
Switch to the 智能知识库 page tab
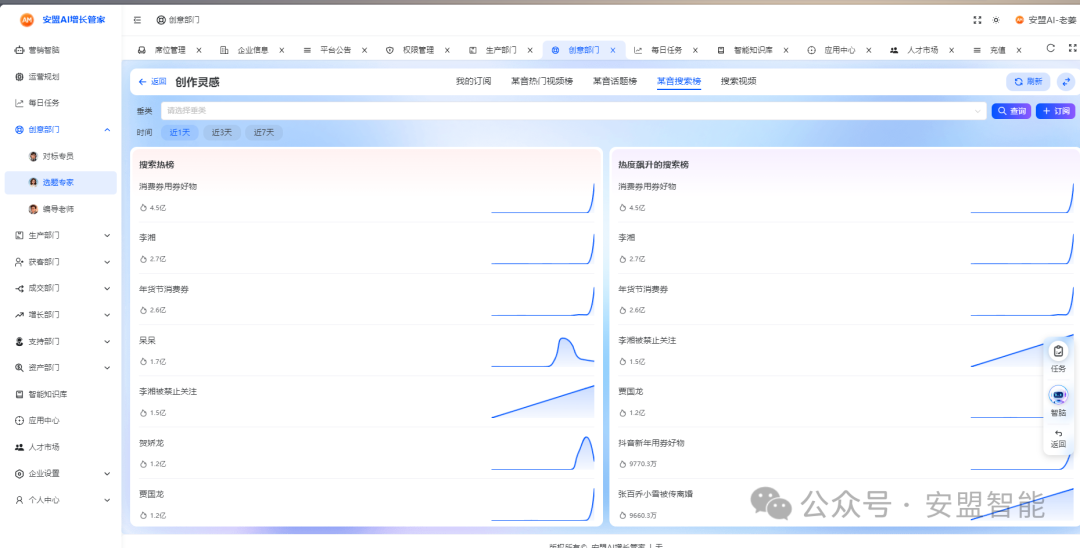pyautogui.click(x=753, y=50)
